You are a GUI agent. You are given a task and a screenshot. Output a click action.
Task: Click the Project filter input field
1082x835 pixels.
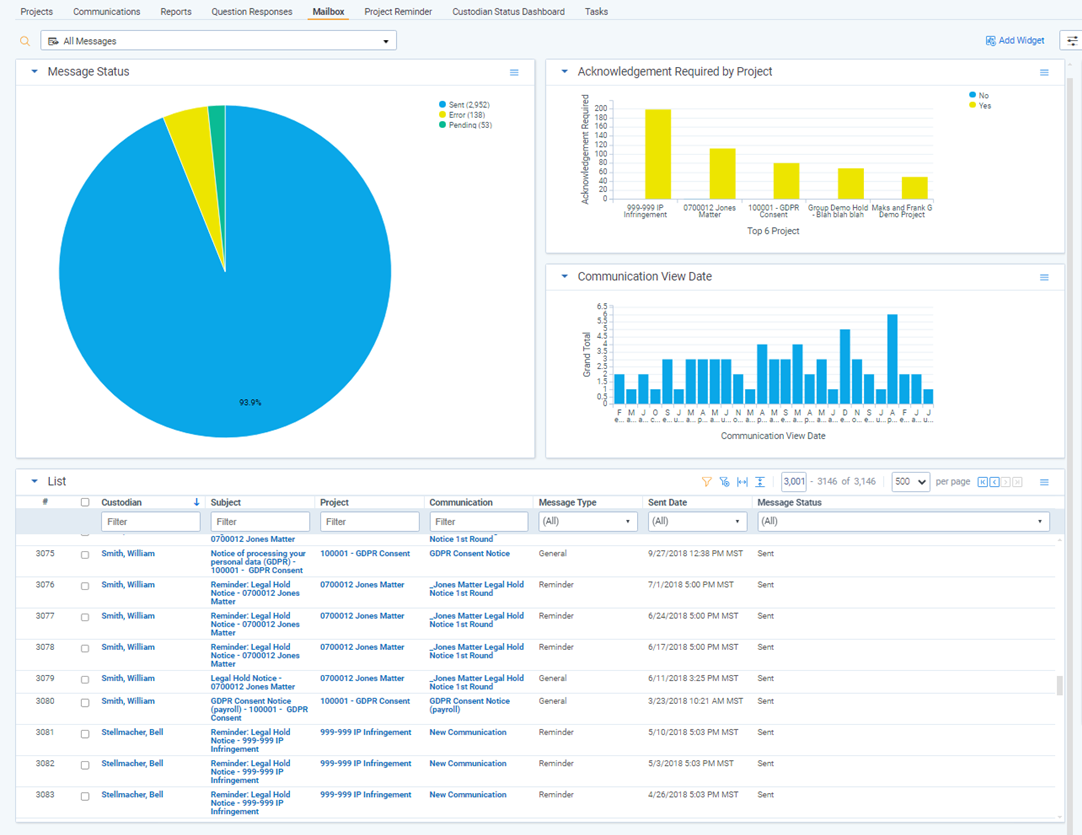click(x=369, y=522)
